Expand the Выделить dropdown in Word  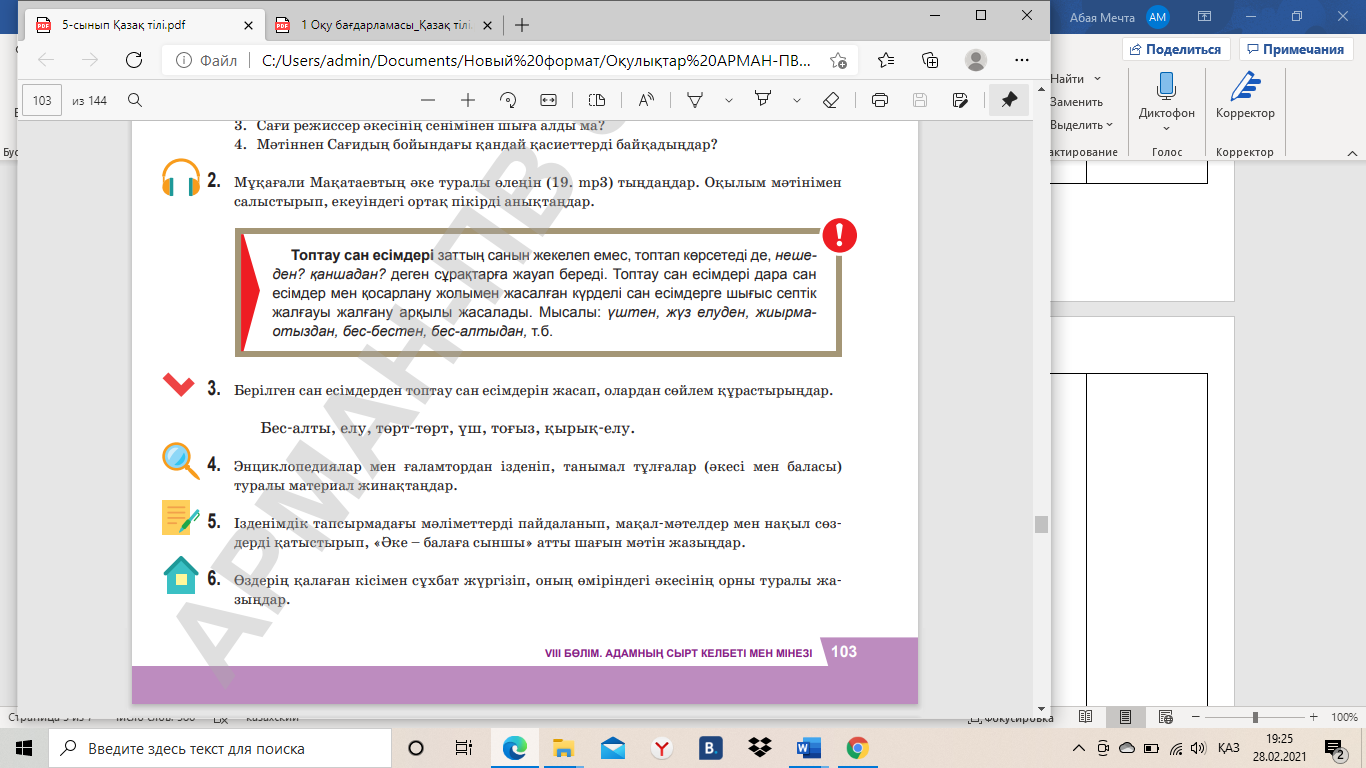[x=1111, y=125]
